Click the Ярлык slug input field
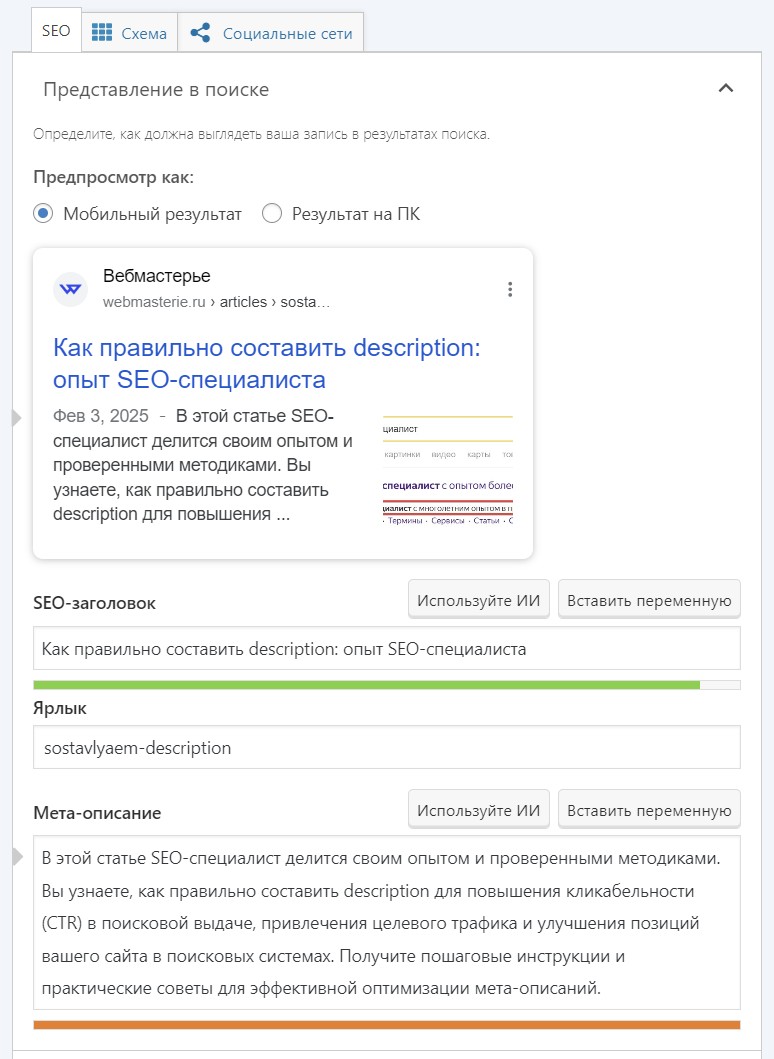 386,747
